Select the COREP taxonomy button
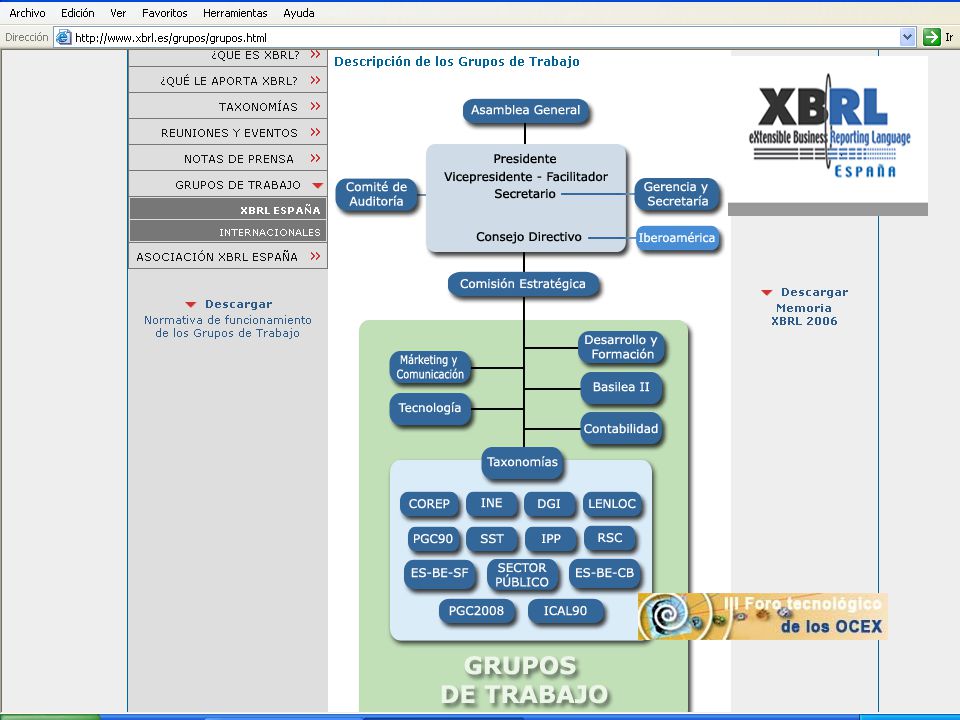Viewport: 960px width, 720px height. [x=429, y=504]
